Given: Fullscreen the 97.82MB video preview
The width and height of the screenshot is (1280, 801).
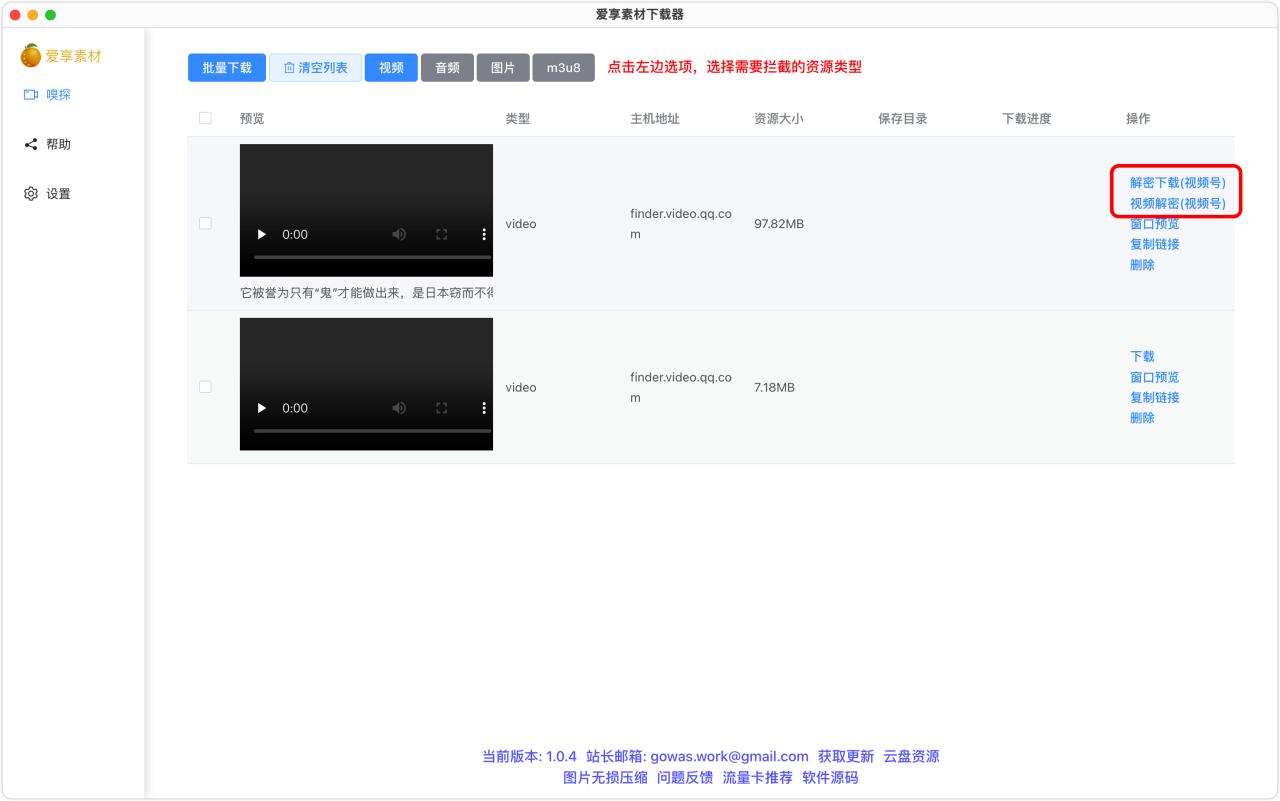Looking at the screenshot, I should click(441, 234).
